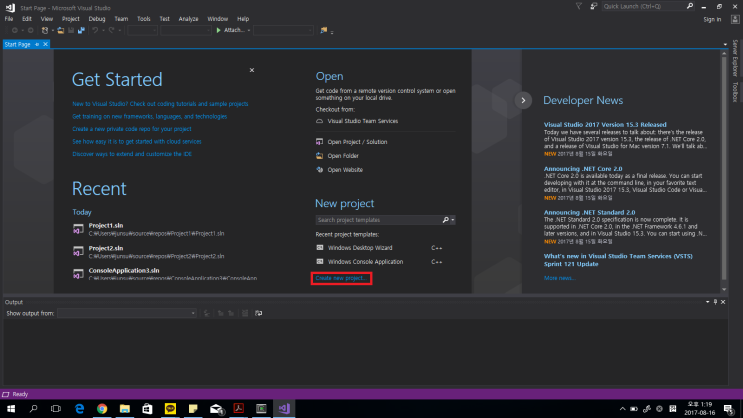Open the Discover ways to extend IDE link
Screen dimensions: 743x418
132,154
